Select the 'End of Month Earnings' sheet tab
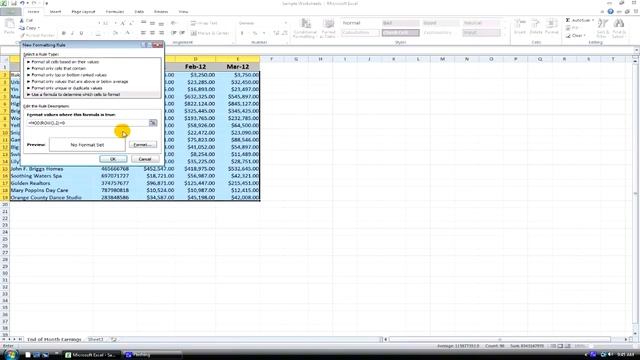The height and width of the screenshot is (360, 640). 54,340
